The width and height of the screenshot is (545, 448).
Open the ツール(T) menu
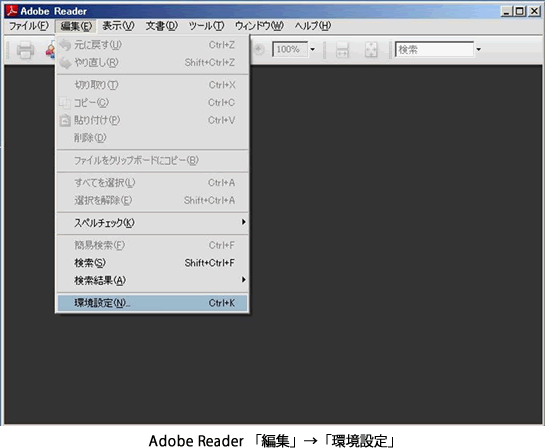tap(206, 26)
